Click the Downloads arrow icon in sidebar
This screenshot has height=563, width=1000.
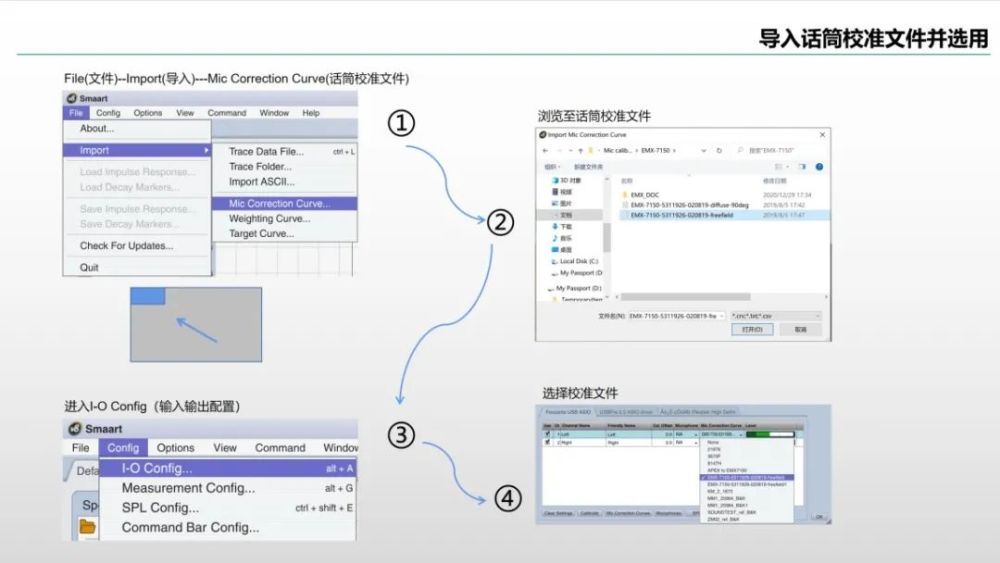click(555, 226)
